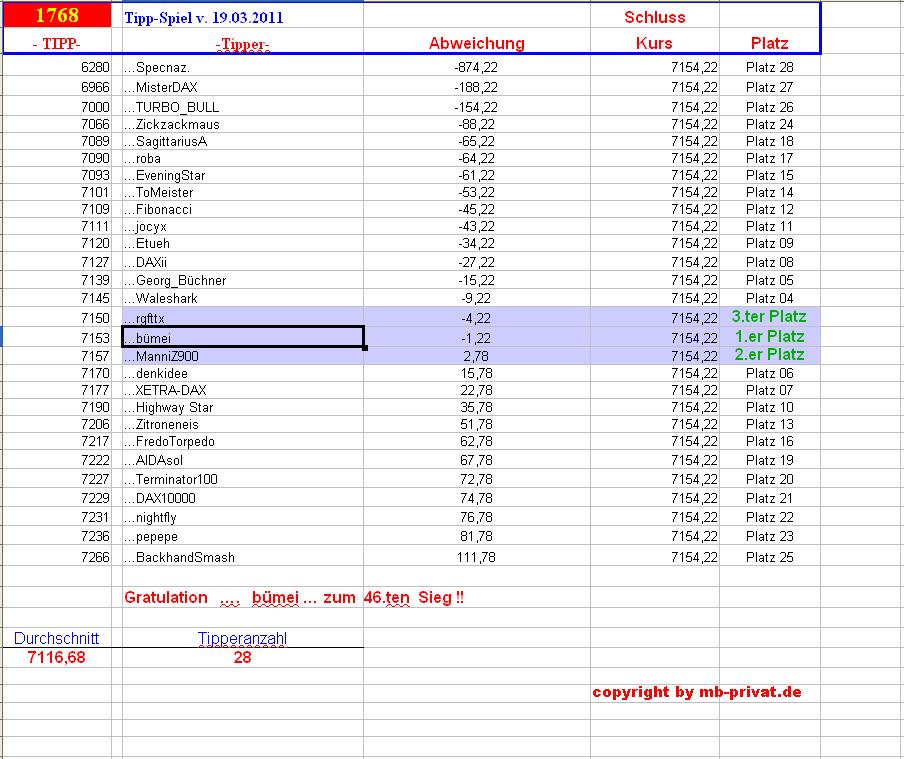Click the 'Platz 18' cell
This screenshot has width=904, height=759.
tap(770, 141)
